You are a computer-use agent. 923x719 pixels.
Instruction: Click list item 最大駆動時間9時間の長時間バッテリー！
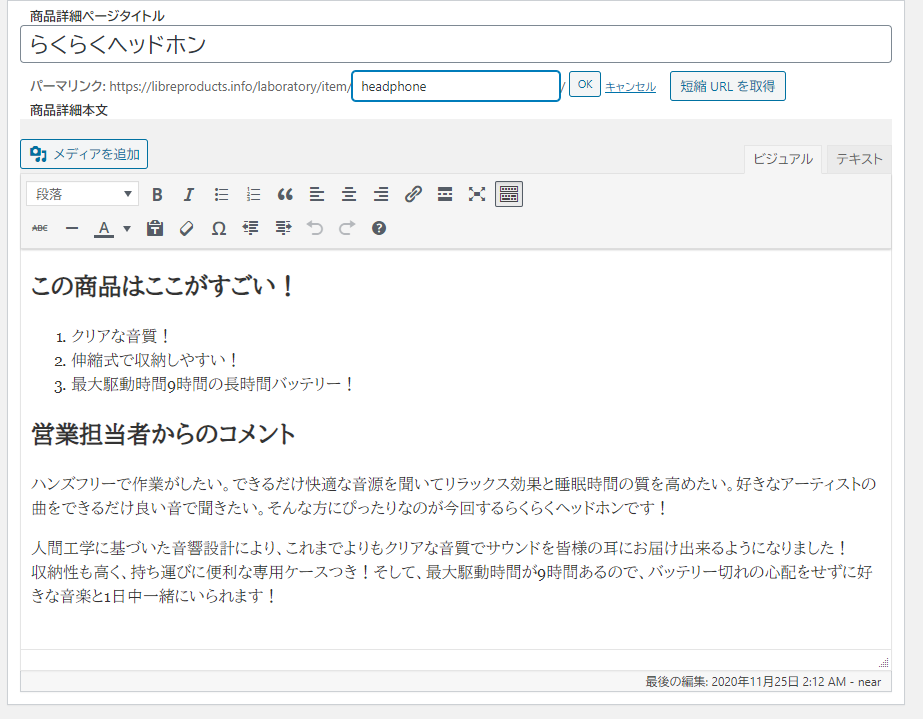pos(214,385)
